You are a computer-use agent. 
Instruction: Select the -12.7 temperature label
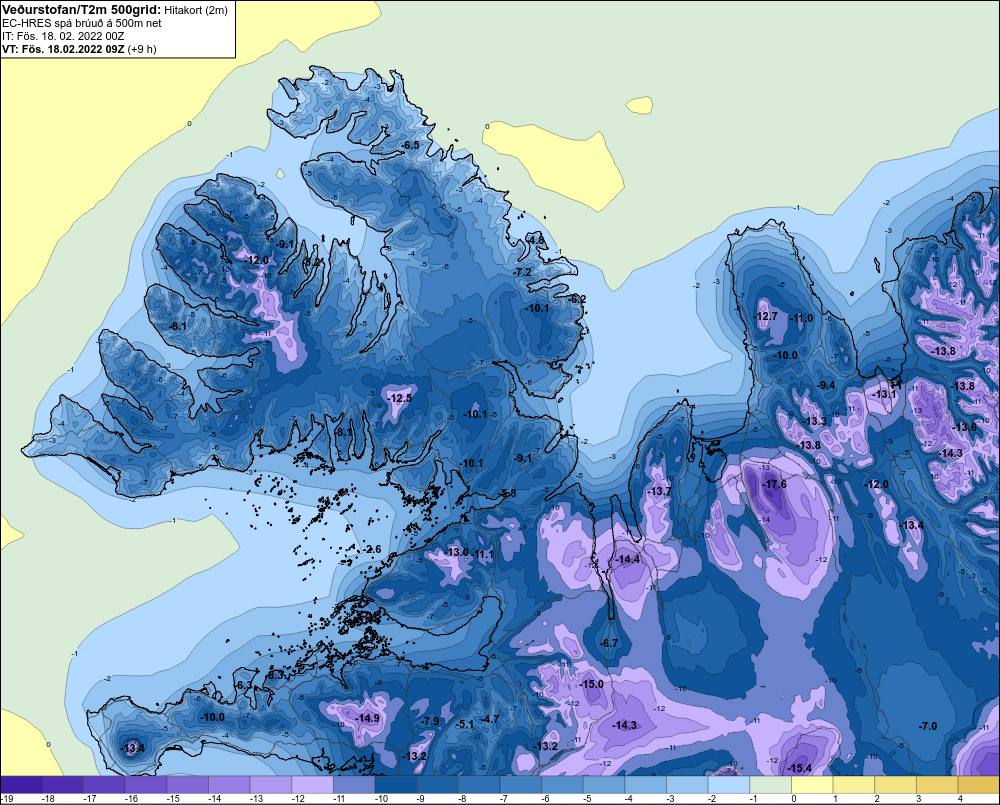point(765,316)
